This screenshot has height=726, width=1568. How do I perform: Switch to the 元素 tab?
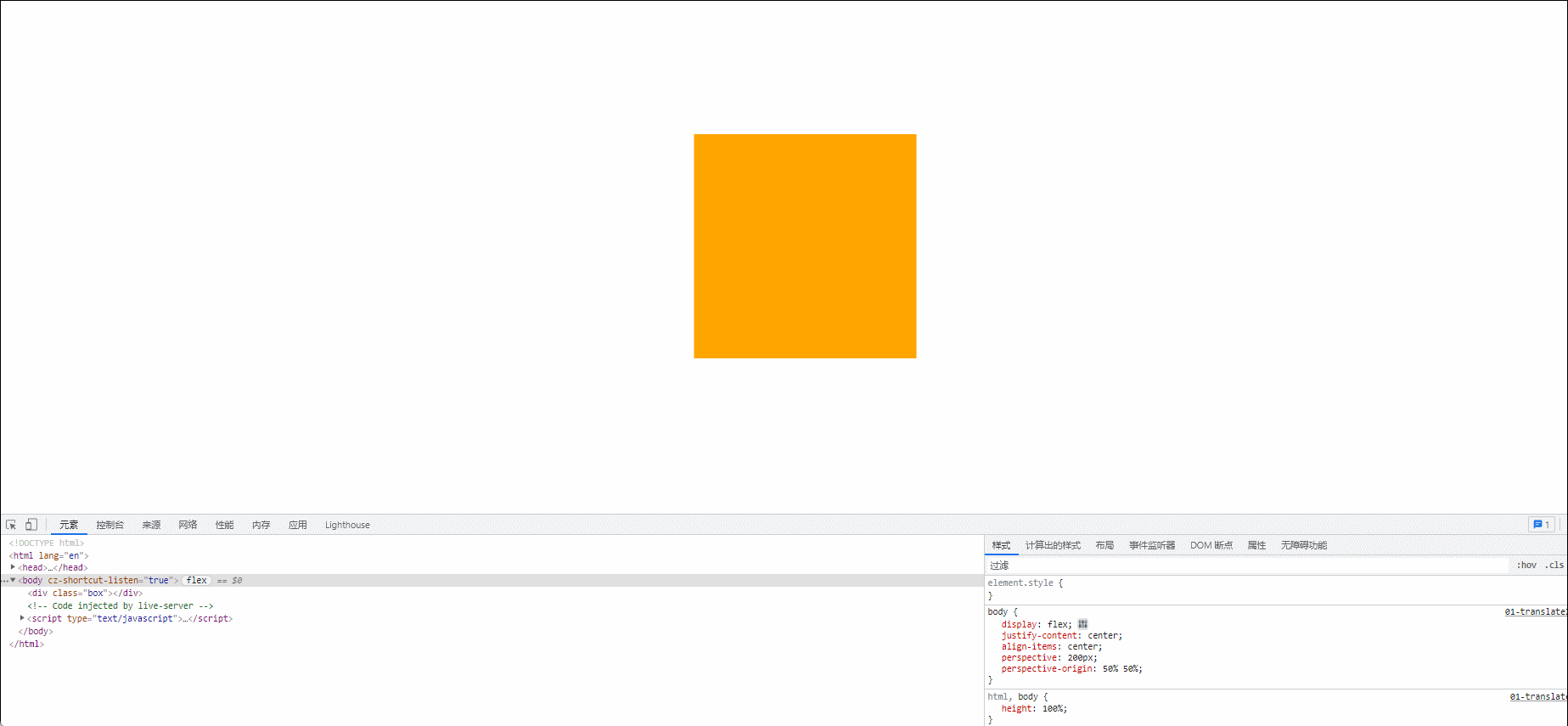click(69, 525)
